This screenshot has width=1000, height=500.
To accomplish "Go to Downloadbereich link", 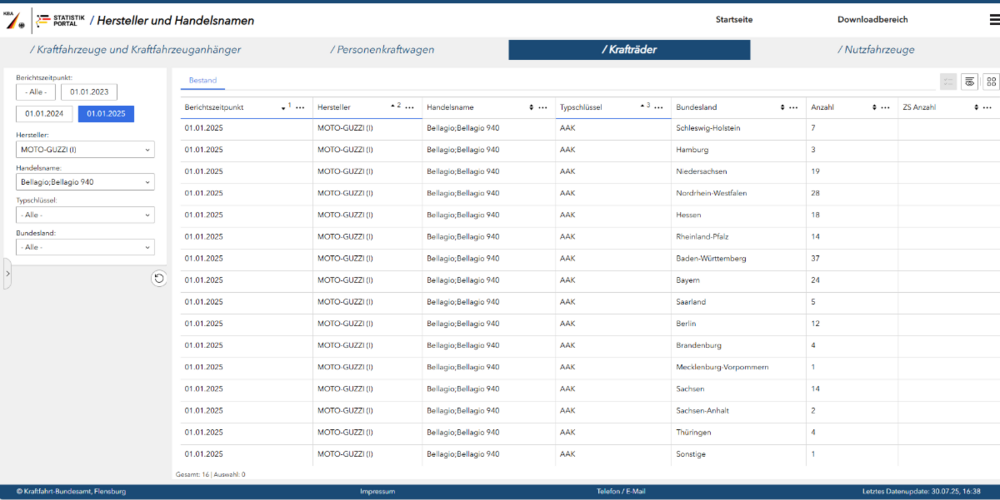I will (874, 20).
